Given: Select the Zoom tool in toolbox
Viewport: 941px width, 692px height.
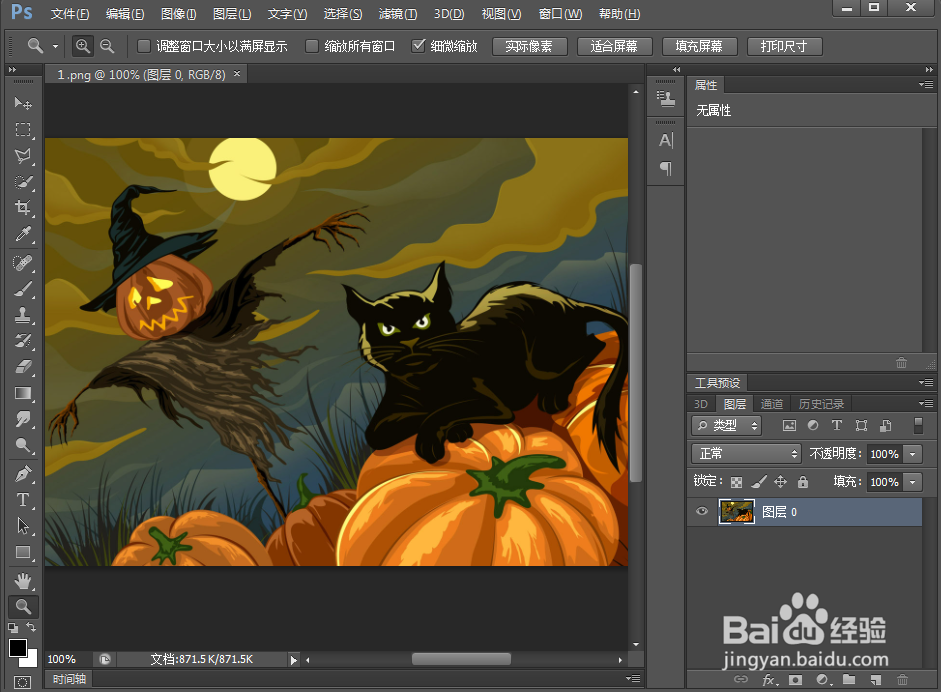Looking at the screenshot, I should point(23,607).
